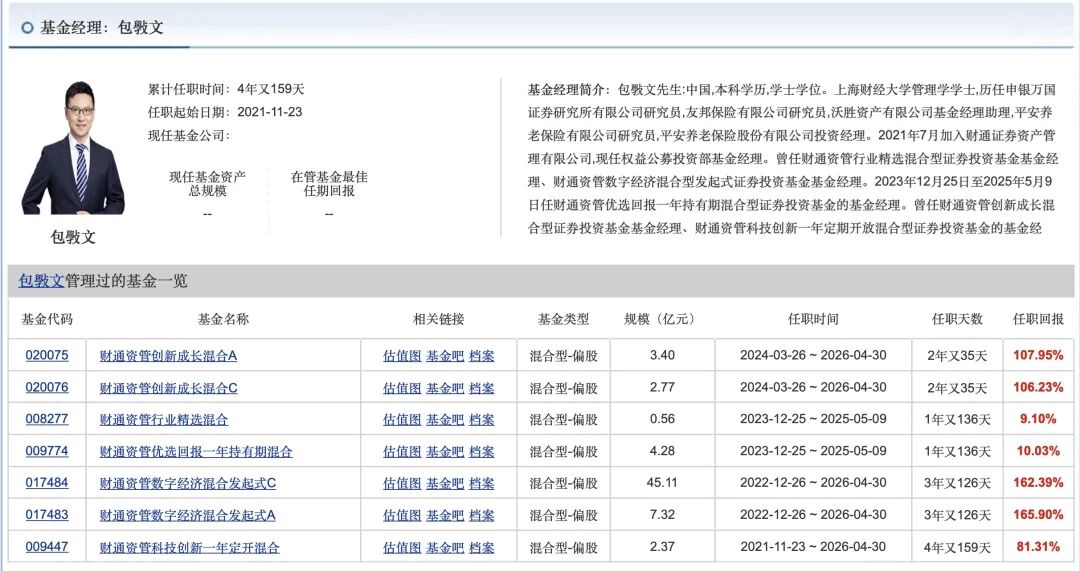The image size is (1080, 571).
Task: Select the 任职时间 column header
Action: point(813,319)
